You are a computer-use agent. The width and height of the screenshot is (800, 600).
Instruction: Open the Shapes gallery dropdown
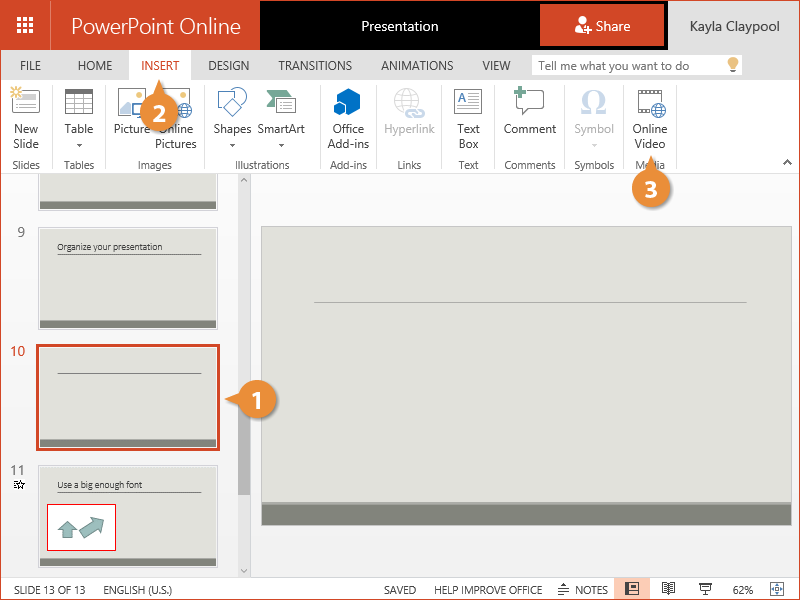point(232,144)
